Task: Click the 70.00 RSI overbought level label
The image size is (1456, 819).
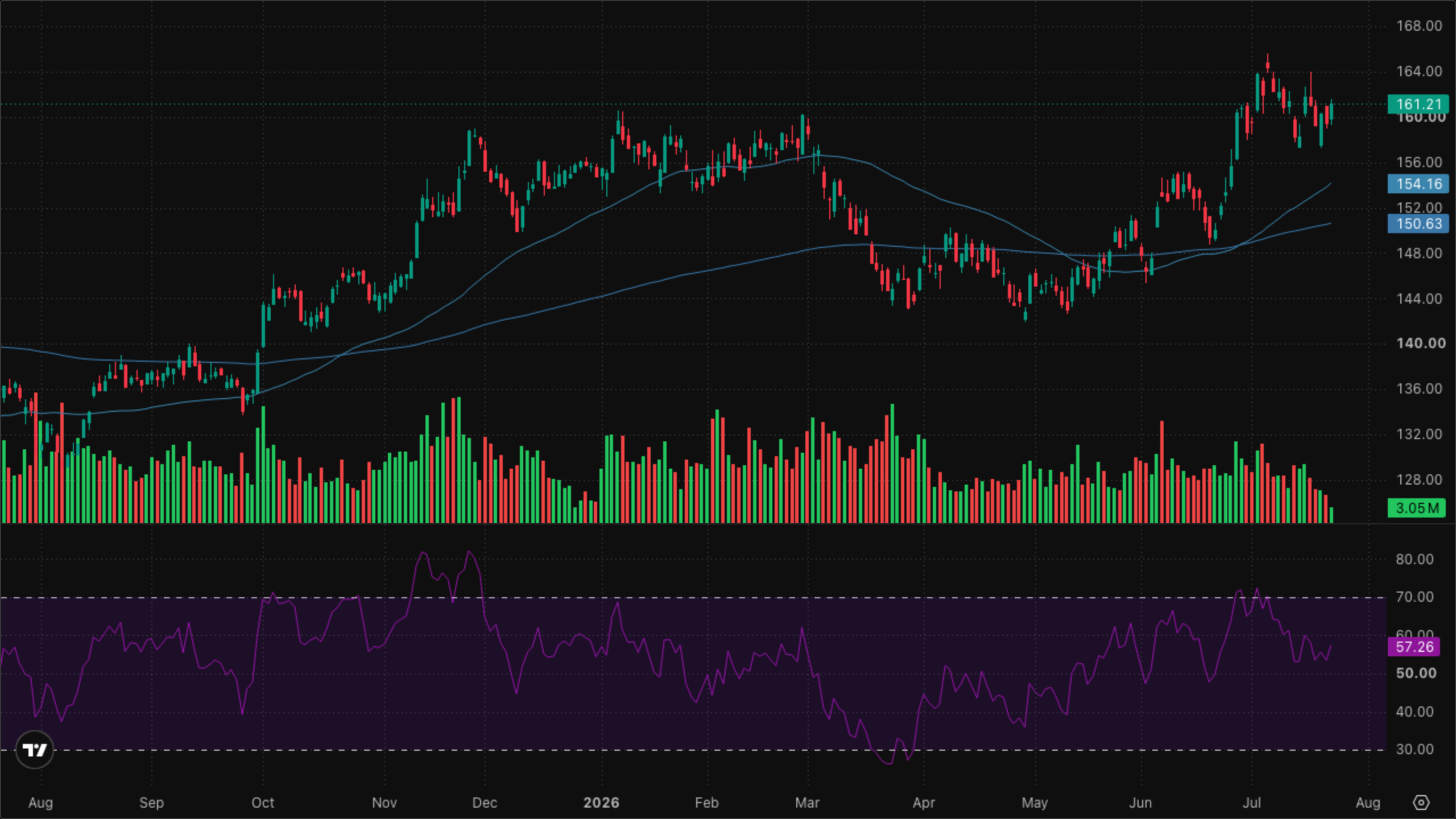Action: tap(1414, 597)
